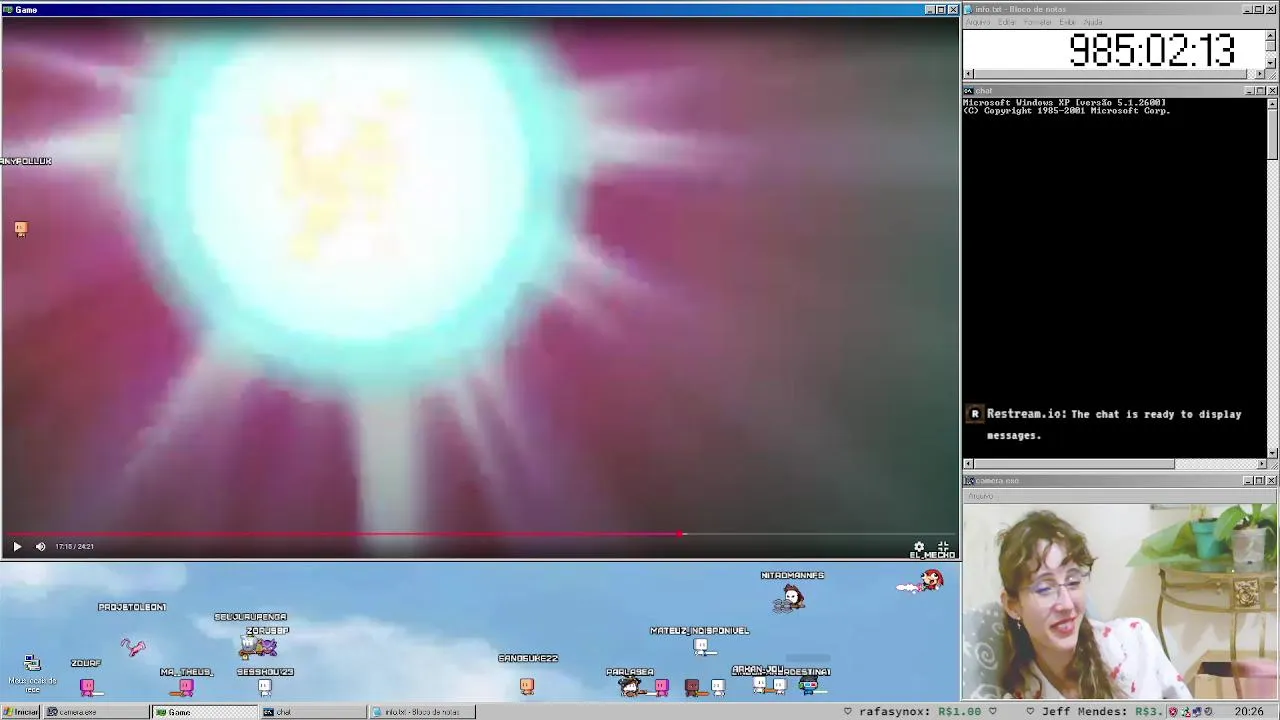The width and height of the screenshot is (1280, 720).
Task: Click the Game window title bar icon
Action: (x=7, y=9)
